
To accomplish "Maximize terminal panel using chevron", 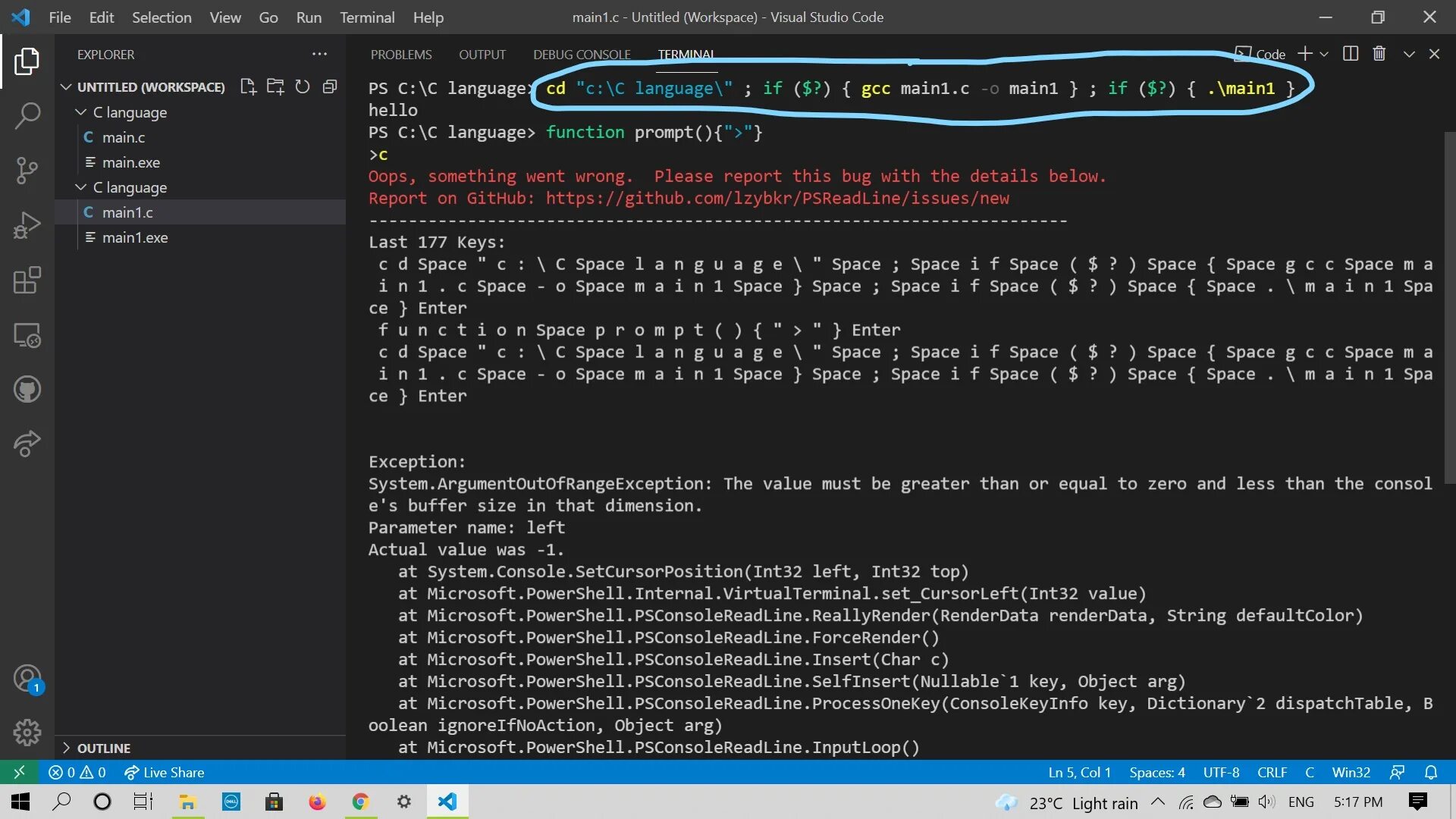I will (1409, 54).
